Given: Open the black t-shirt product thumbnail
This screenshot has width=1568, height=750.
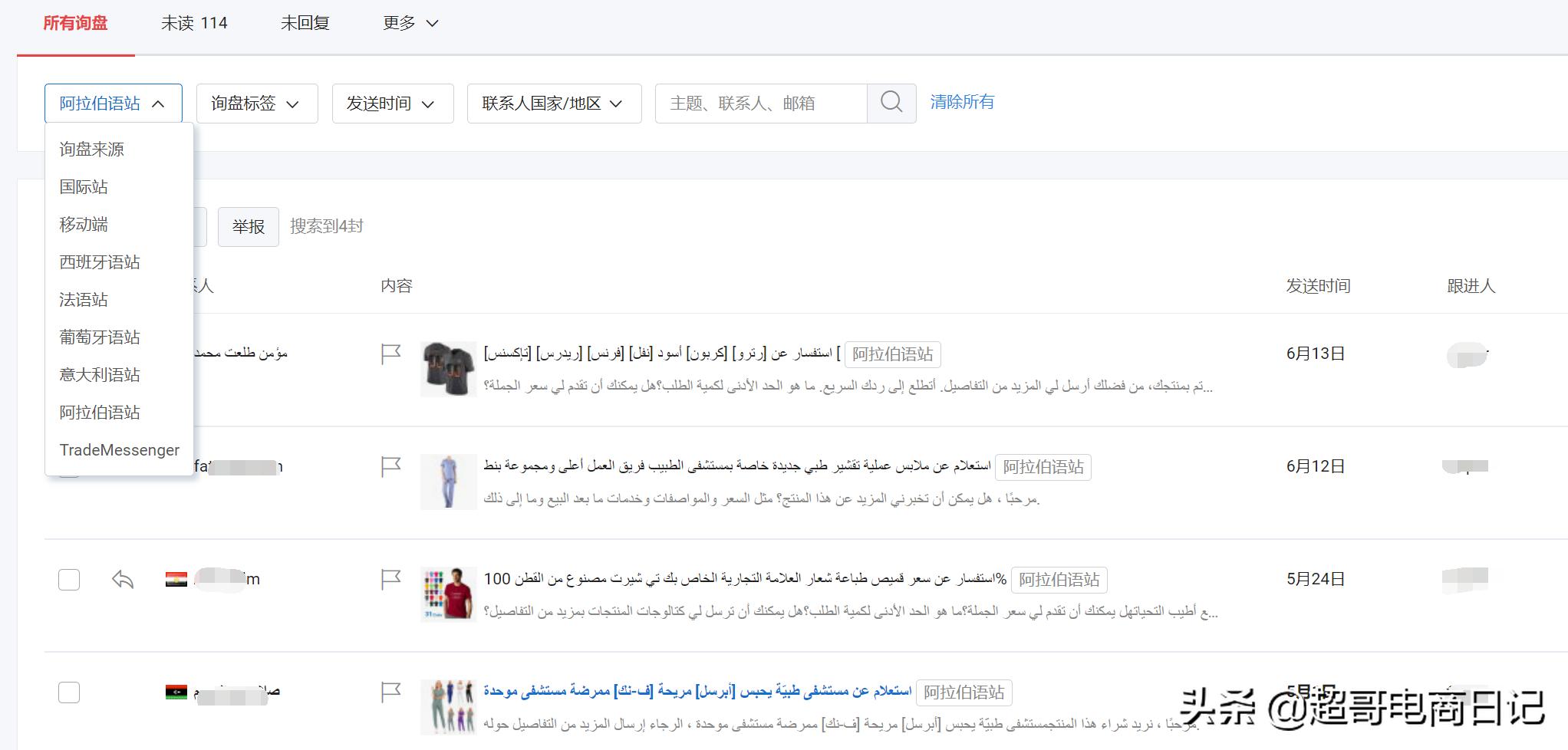Looking at the screenshot, I should point(448,369).
